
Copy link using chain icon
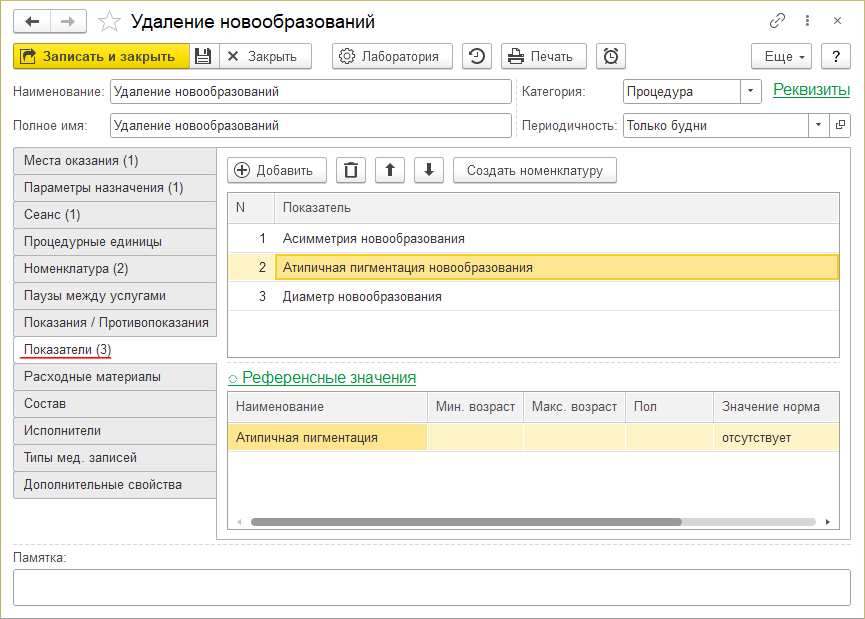click(777, 20)
